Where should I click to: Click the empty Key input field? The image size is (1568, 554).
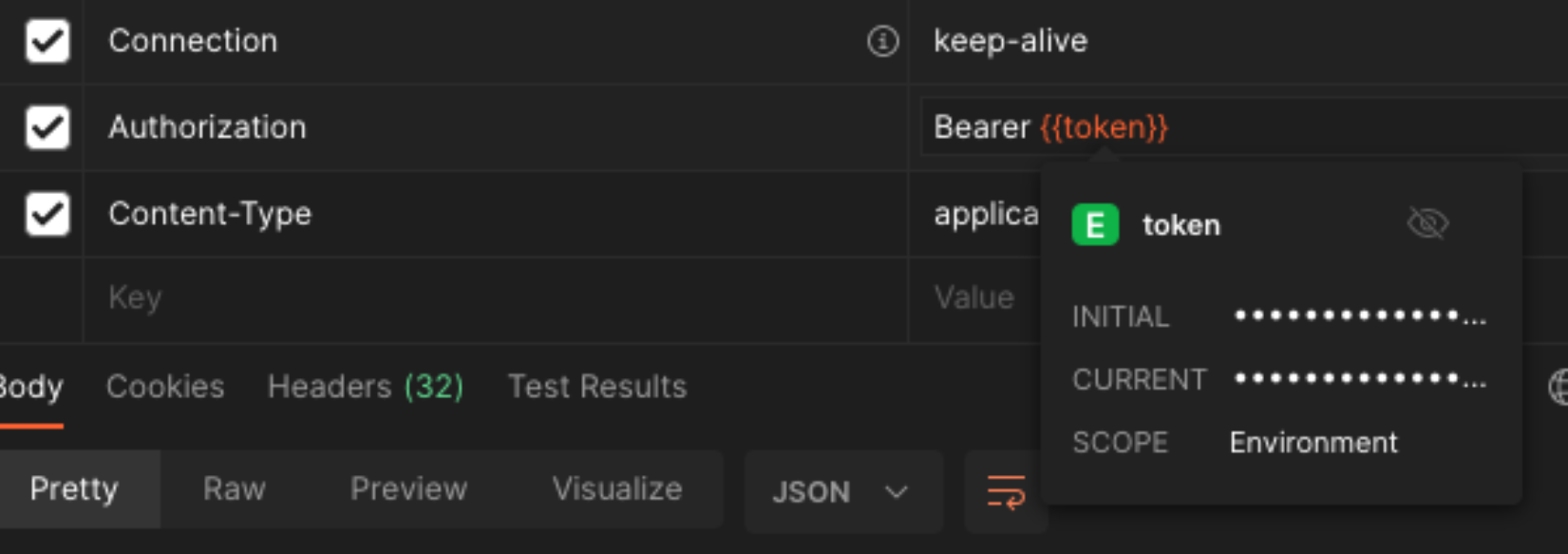[x=475, y=298]
